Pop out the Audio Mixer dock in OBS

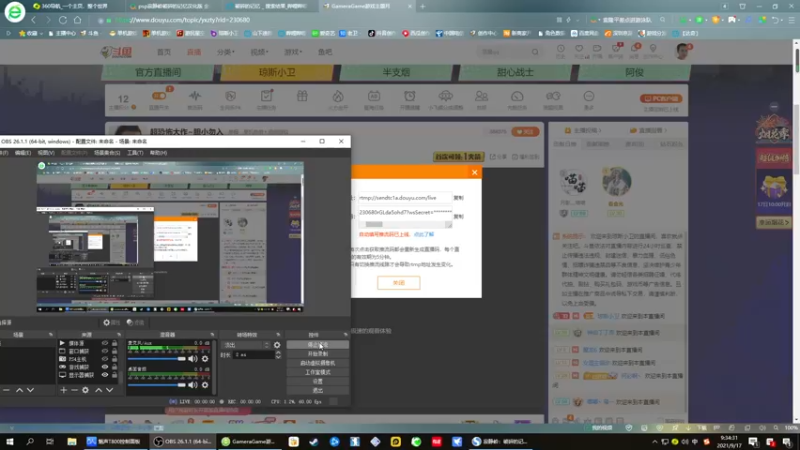coord(212,335)
